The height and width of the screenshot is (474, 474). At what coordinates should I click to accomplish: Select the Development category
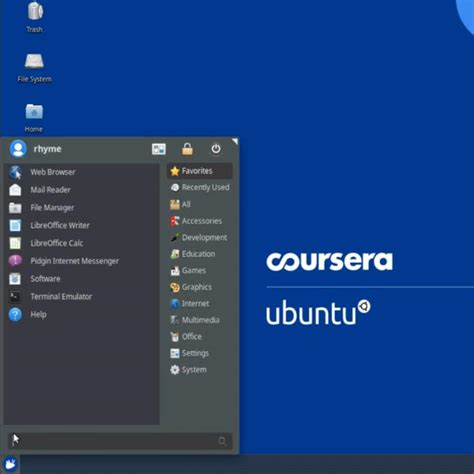coord(200,238)
